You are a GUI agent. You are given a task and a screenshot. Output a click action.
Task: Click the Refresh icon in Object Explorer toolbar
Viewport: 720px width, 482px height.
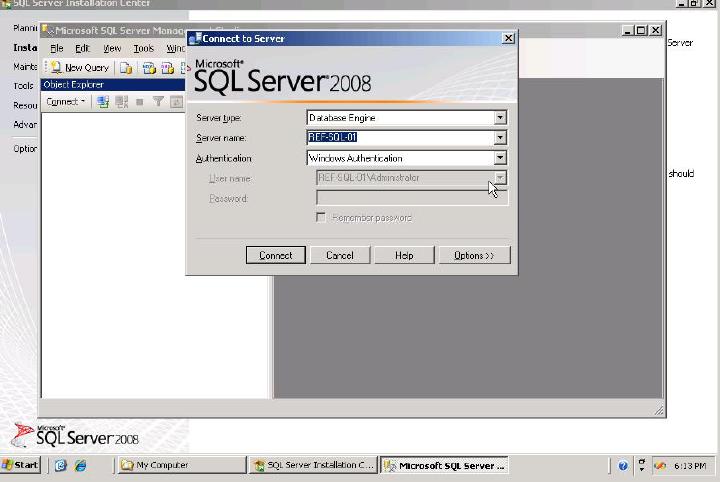point(176,101)
